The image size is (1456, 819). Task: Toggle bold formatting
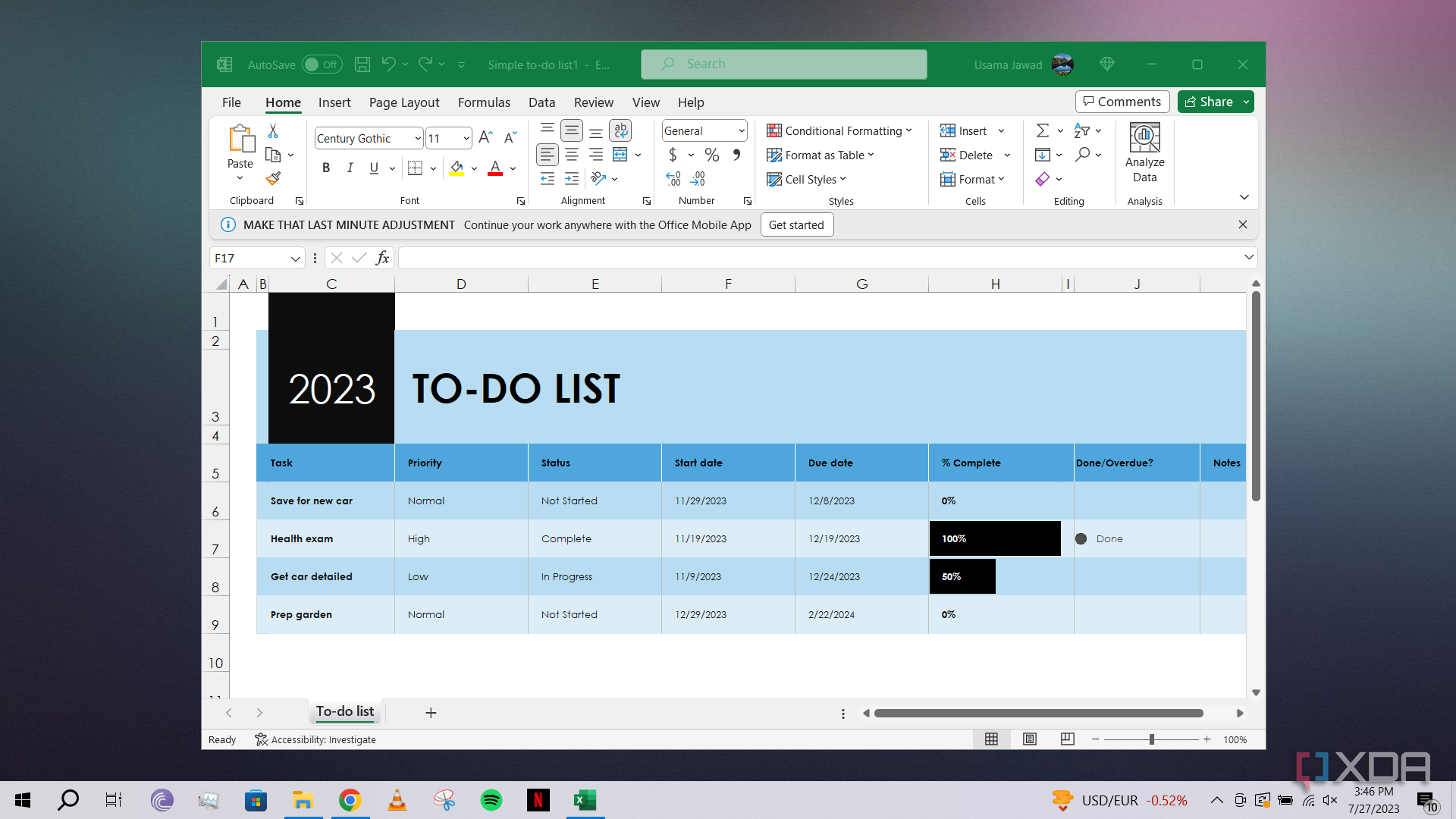coord(326,168)
